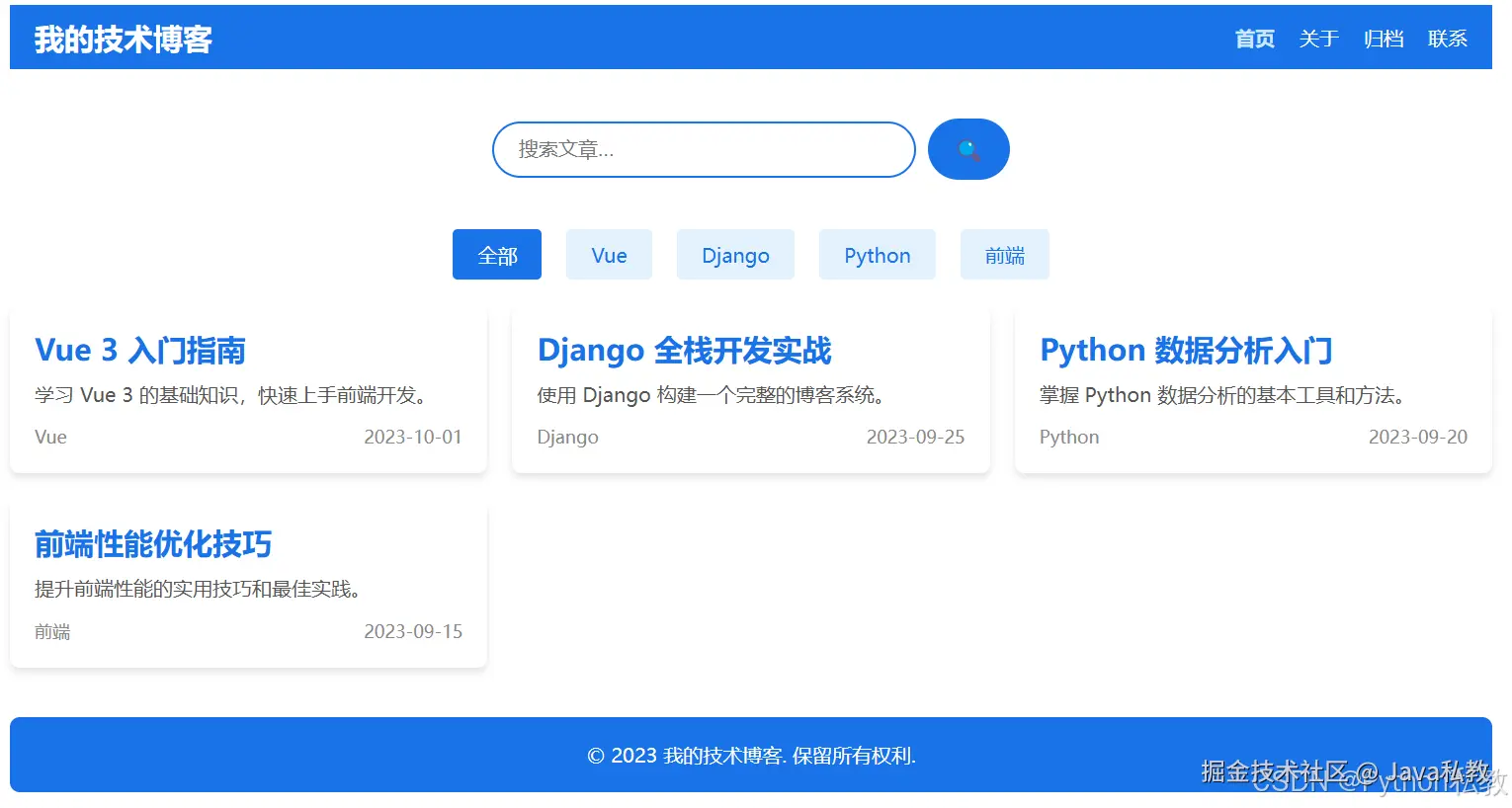
Task: Click the 前端 tag on the optimization article card
Action: (x=51, y=631)
